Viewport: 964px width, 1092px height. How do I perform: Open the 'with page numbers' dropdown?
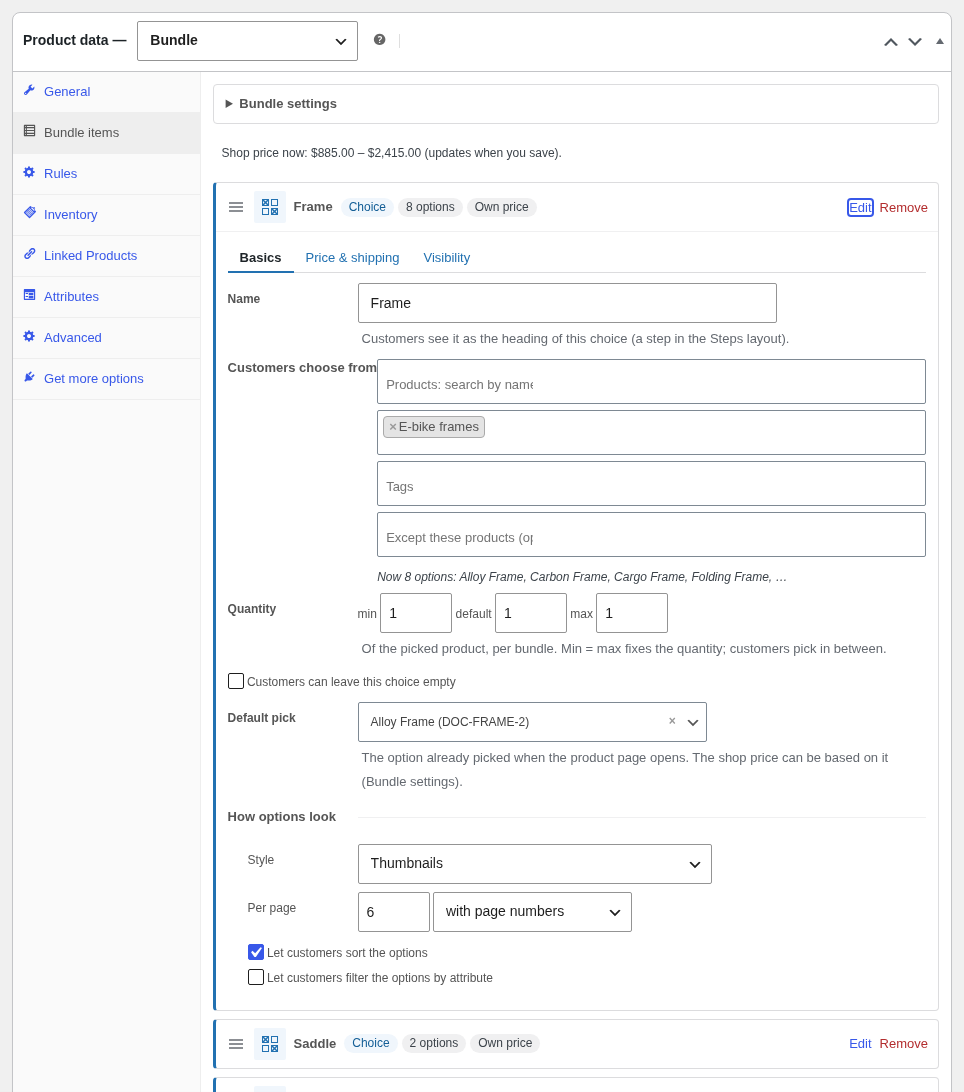(x=532, y=912)
